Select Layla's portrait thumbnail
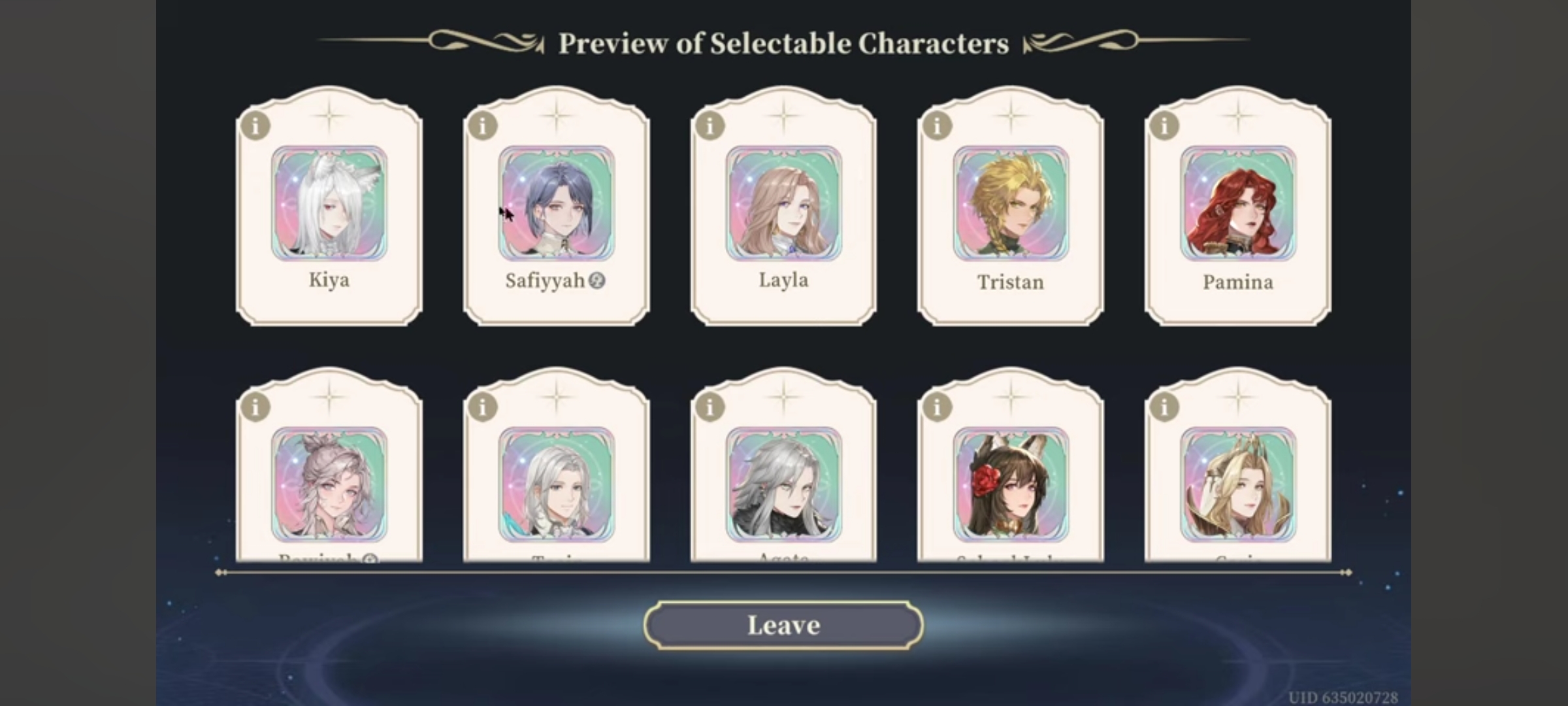This screenshot has width=1568, height=706. 783,203
